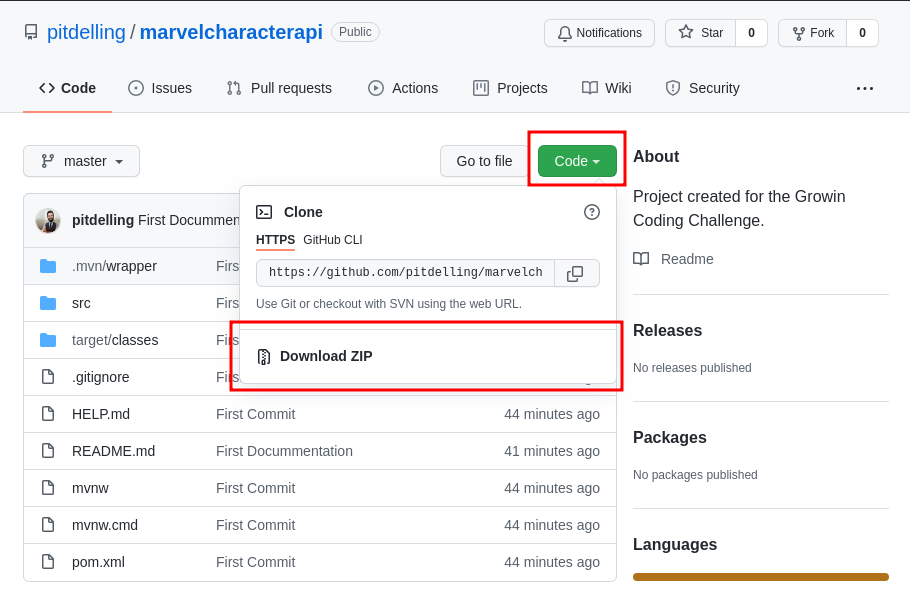Screen dimensions: 910x592
Task: Click the terminal icon next to Clone
Action: [264, 212]
